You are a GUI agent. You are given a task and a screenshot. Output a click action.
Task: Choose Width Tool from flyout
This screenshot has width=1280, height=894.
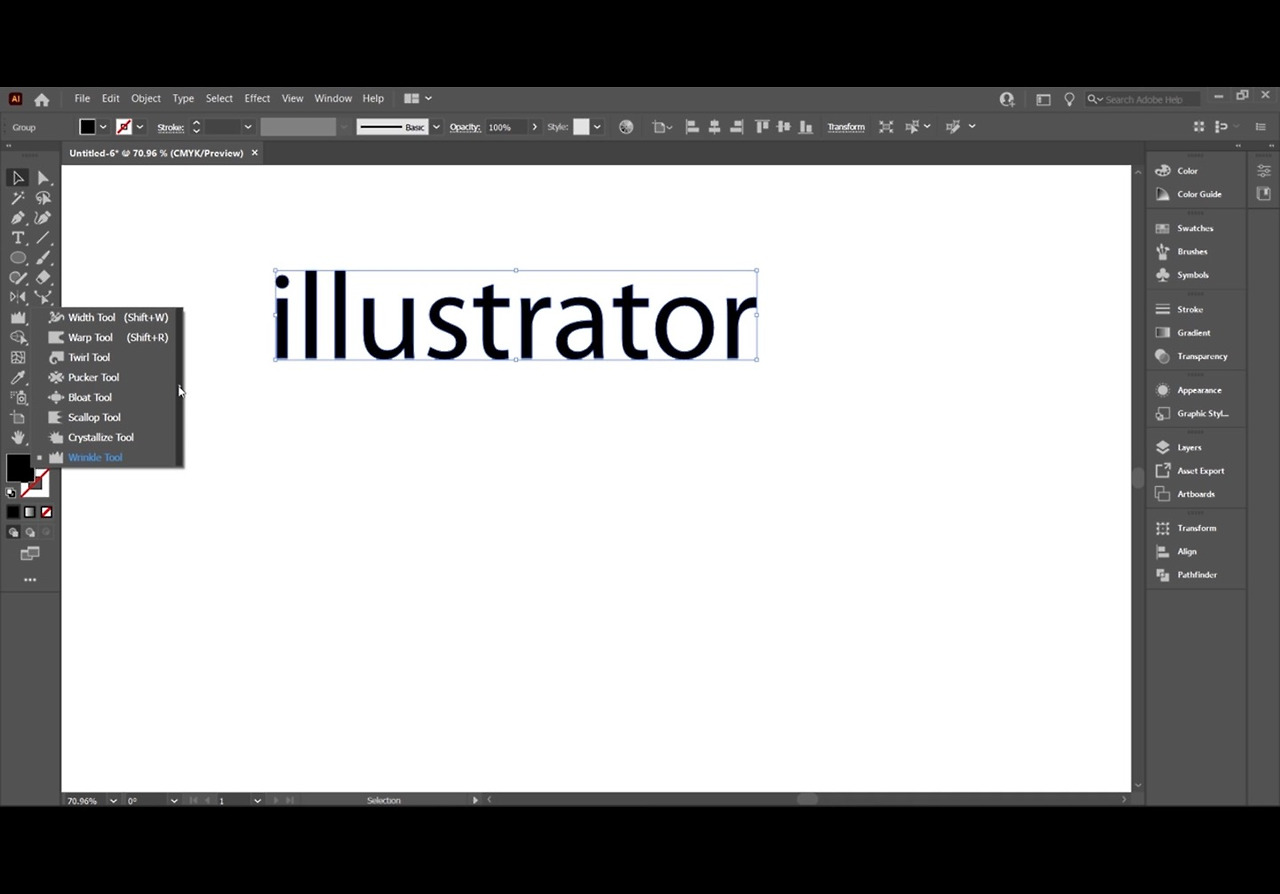(108, 317)
